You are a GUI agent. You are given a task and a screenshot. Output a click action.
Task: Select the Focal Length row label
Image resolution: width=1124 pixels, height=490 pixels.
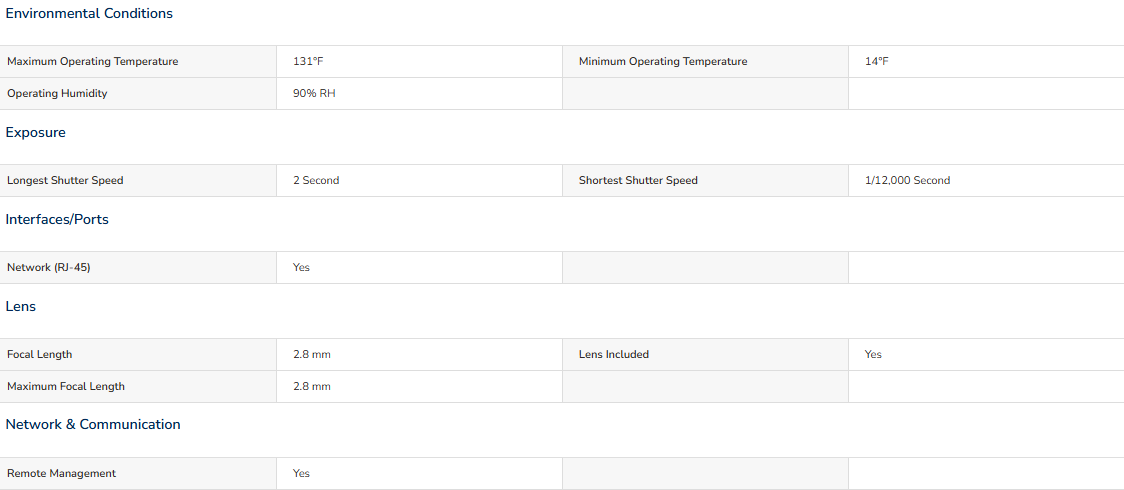pos(39,355)
